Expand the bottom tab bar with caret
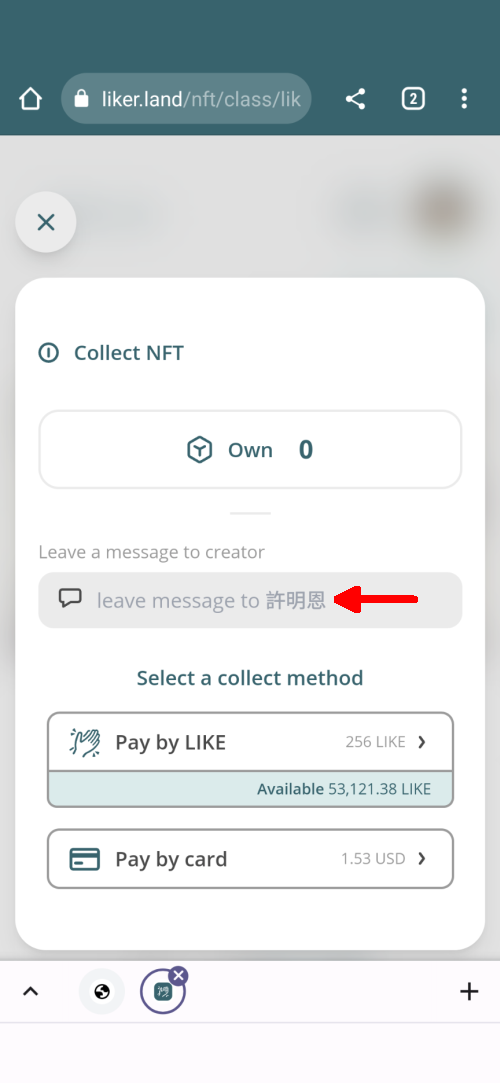 (x=30, y=991)
